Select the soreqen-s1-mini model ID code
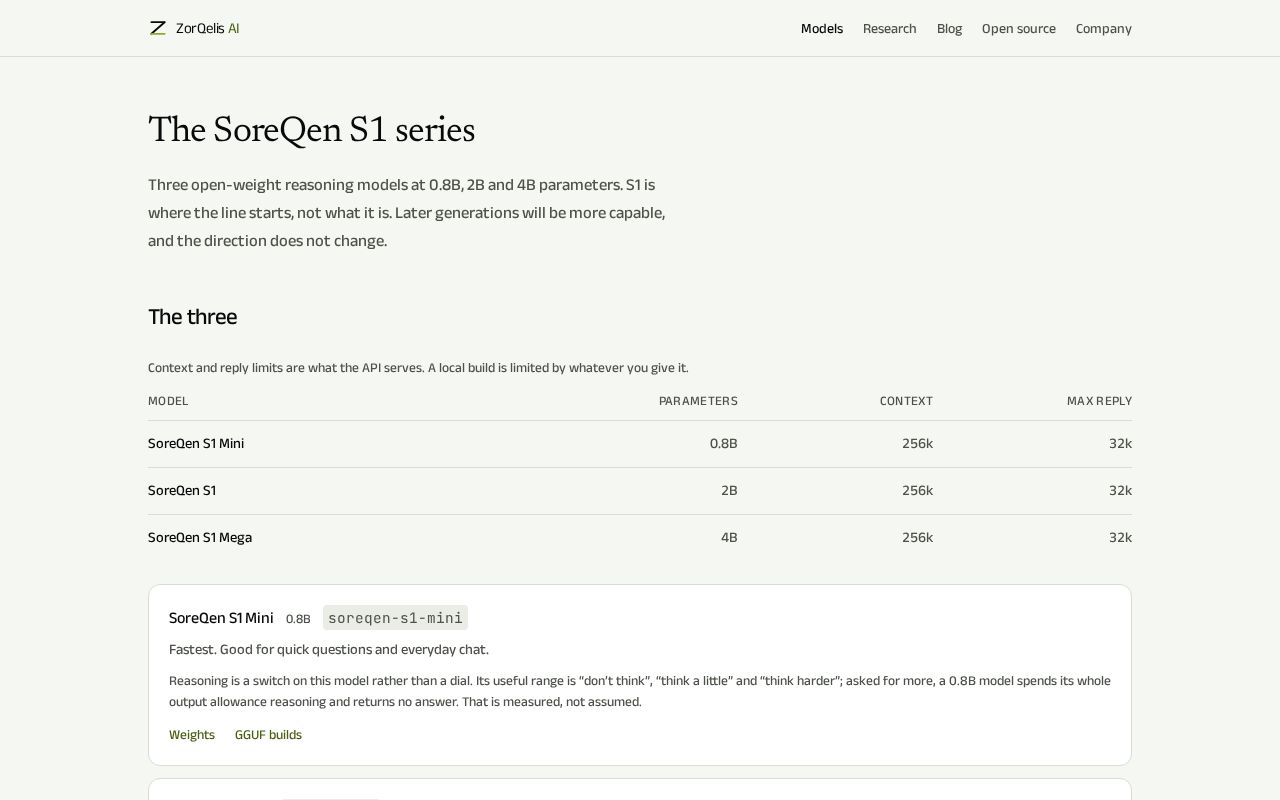The height and width of the screenshot is (800, 1280). (395, 618)
